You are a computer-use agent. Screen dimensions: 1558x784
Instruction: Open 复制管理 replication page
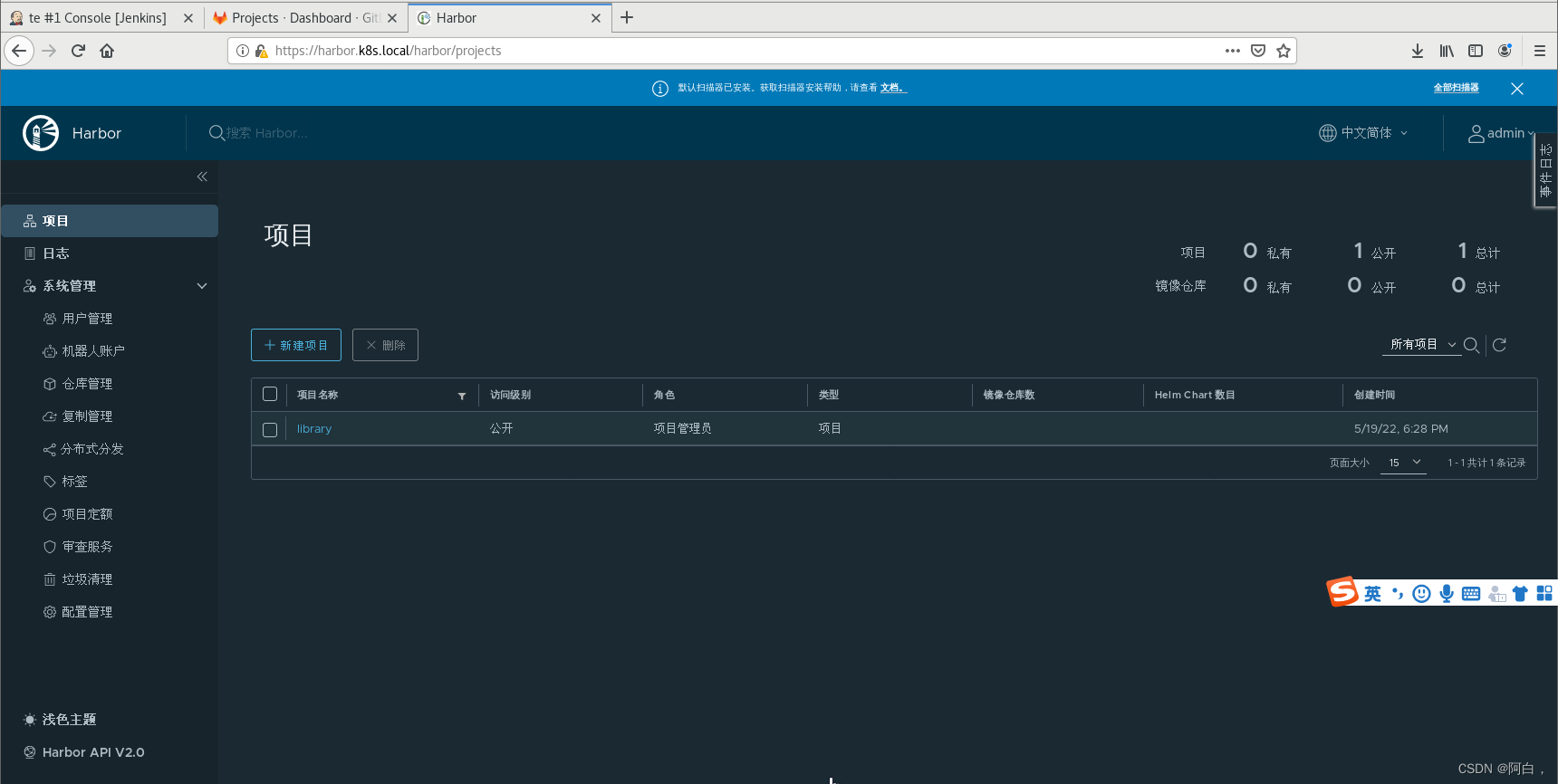click(x=87, y=416)
